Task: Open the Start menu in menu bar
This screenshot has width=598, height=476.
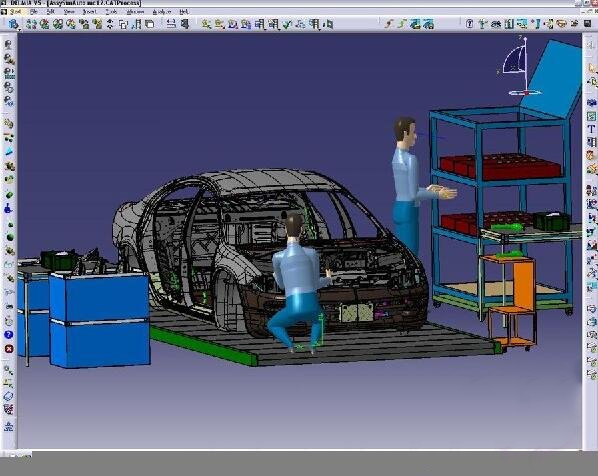Action: (x=15, y=12)
